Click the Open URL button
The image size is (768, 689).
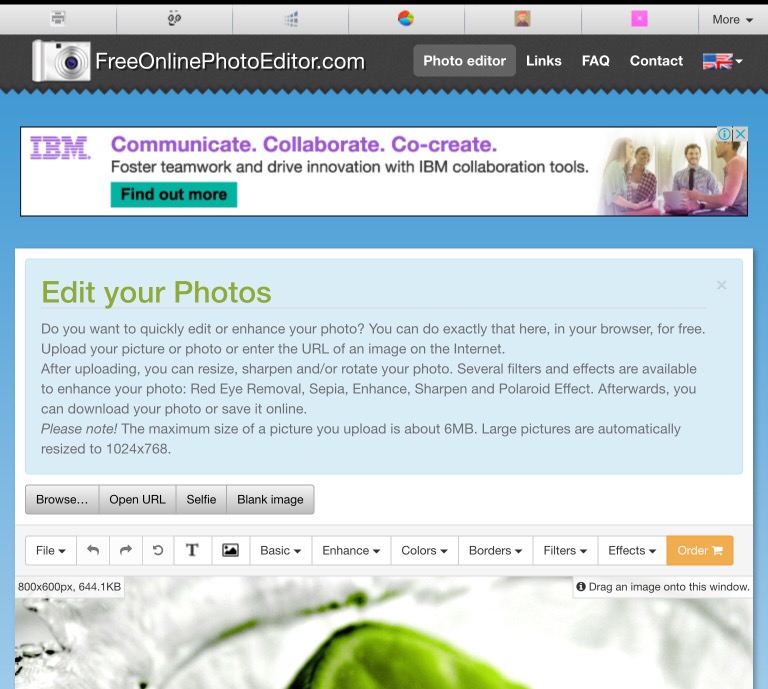tap(137, 499)
